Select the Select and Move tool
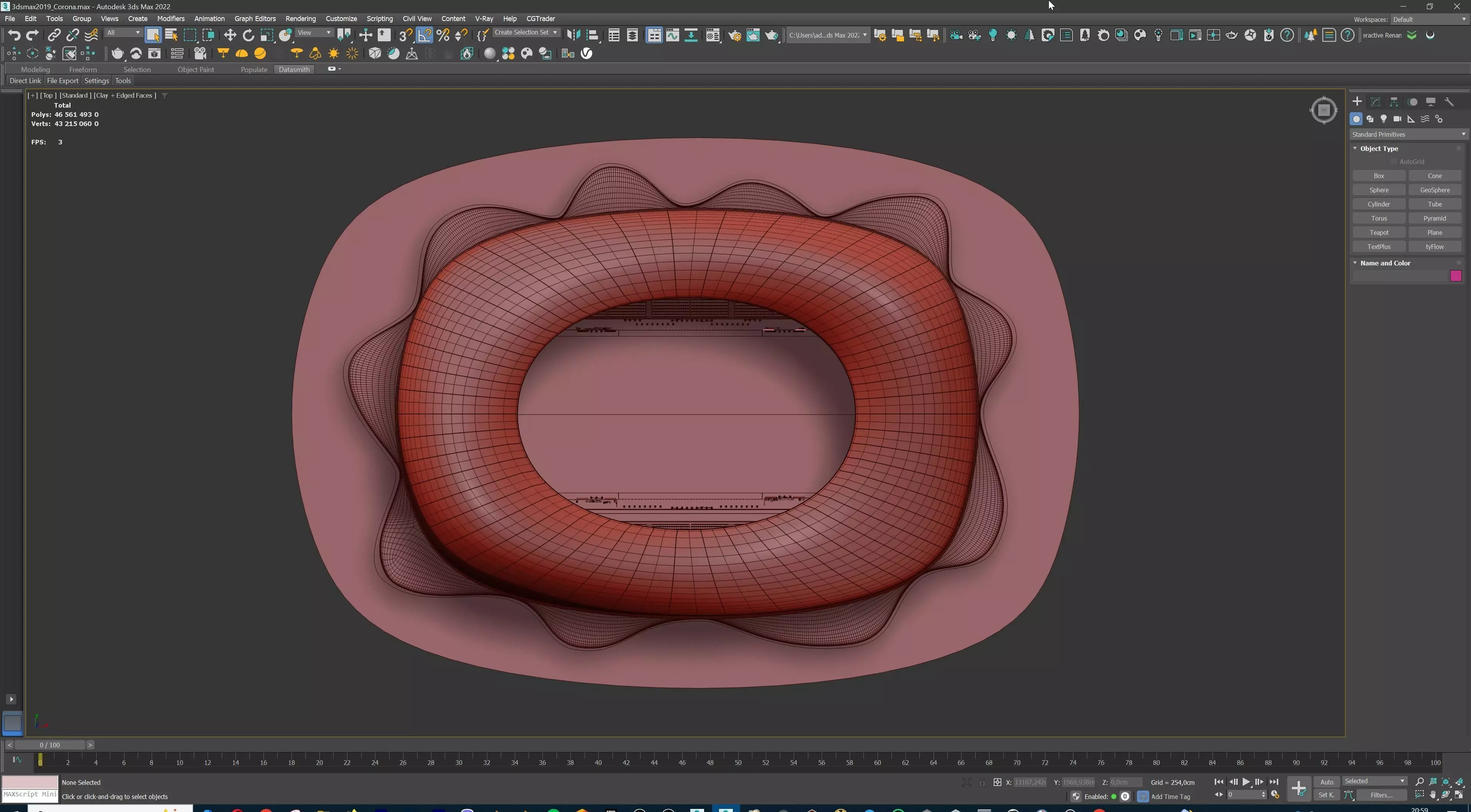This screenshot has width=1471, height=812. [x=229, y=35]
